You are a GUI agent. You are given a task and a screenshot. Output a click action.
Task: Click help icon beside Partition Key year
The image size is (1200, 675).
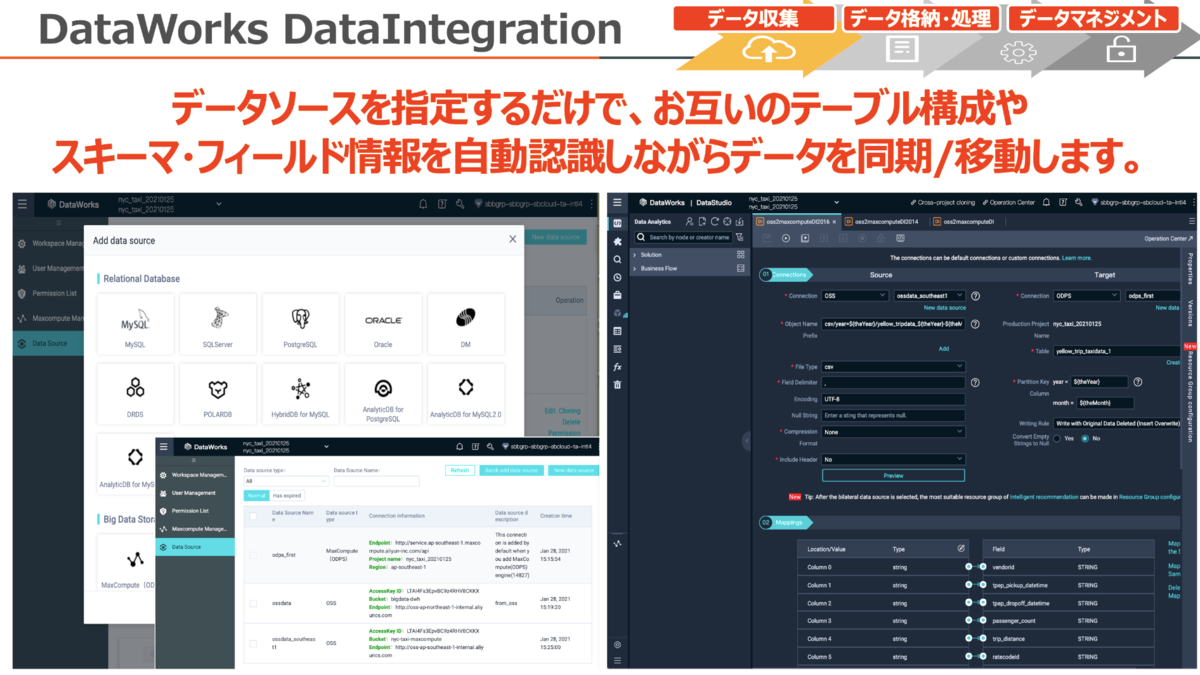(1138, 381)
